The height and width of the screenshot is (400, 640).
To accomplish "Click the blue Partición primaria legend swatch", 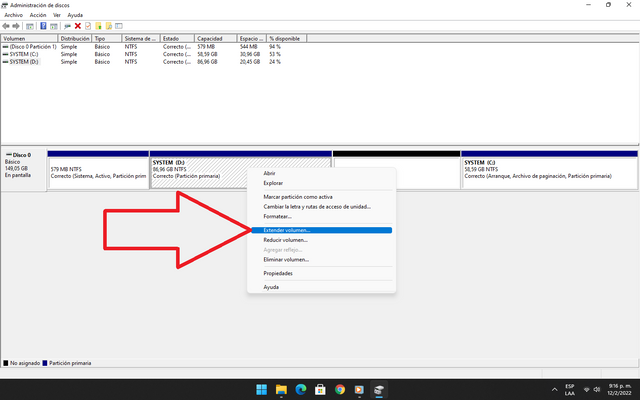I will tap(45, 363).
